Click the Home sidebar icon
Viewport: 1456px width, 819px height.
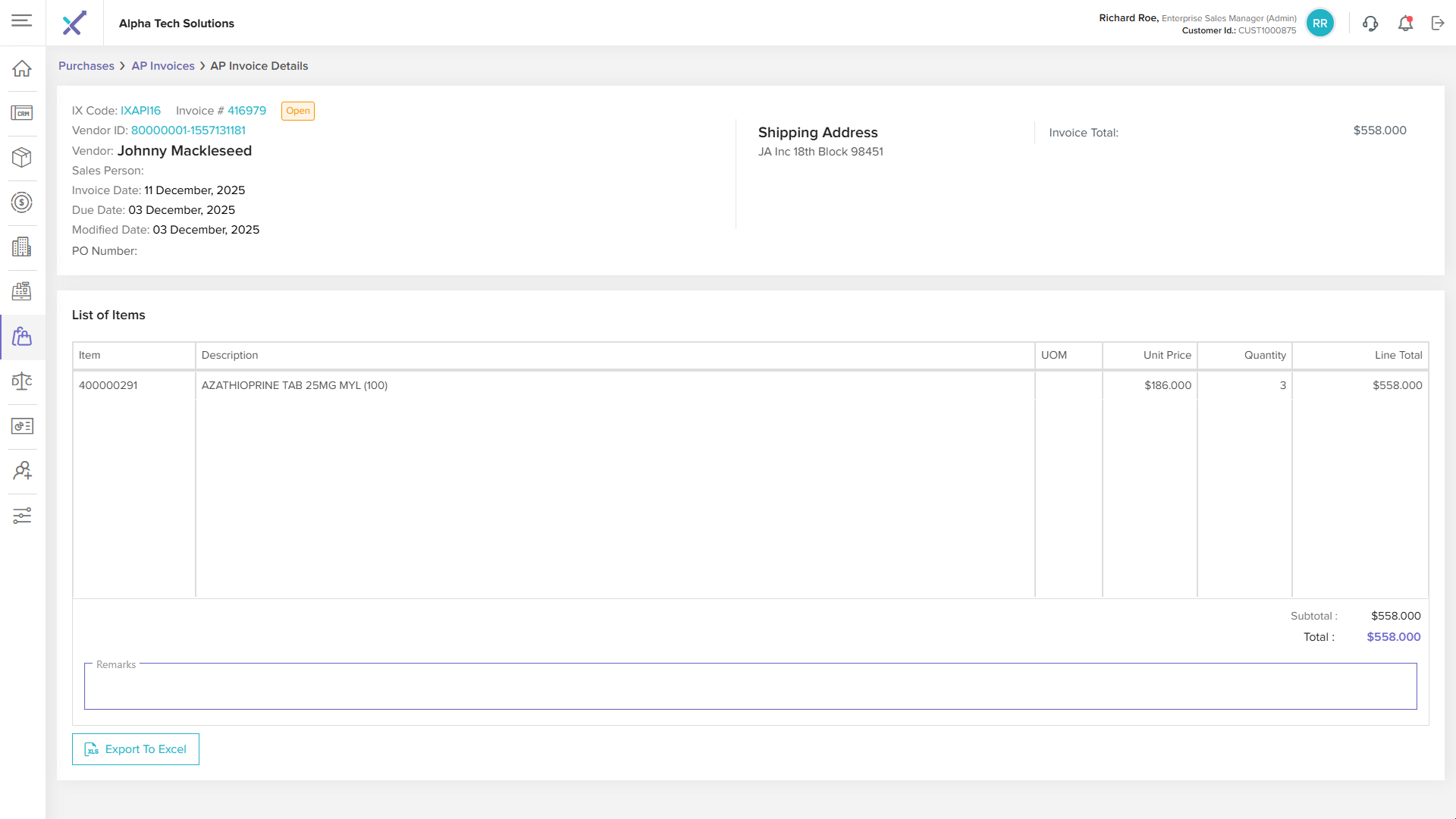(x=22, y=68)
